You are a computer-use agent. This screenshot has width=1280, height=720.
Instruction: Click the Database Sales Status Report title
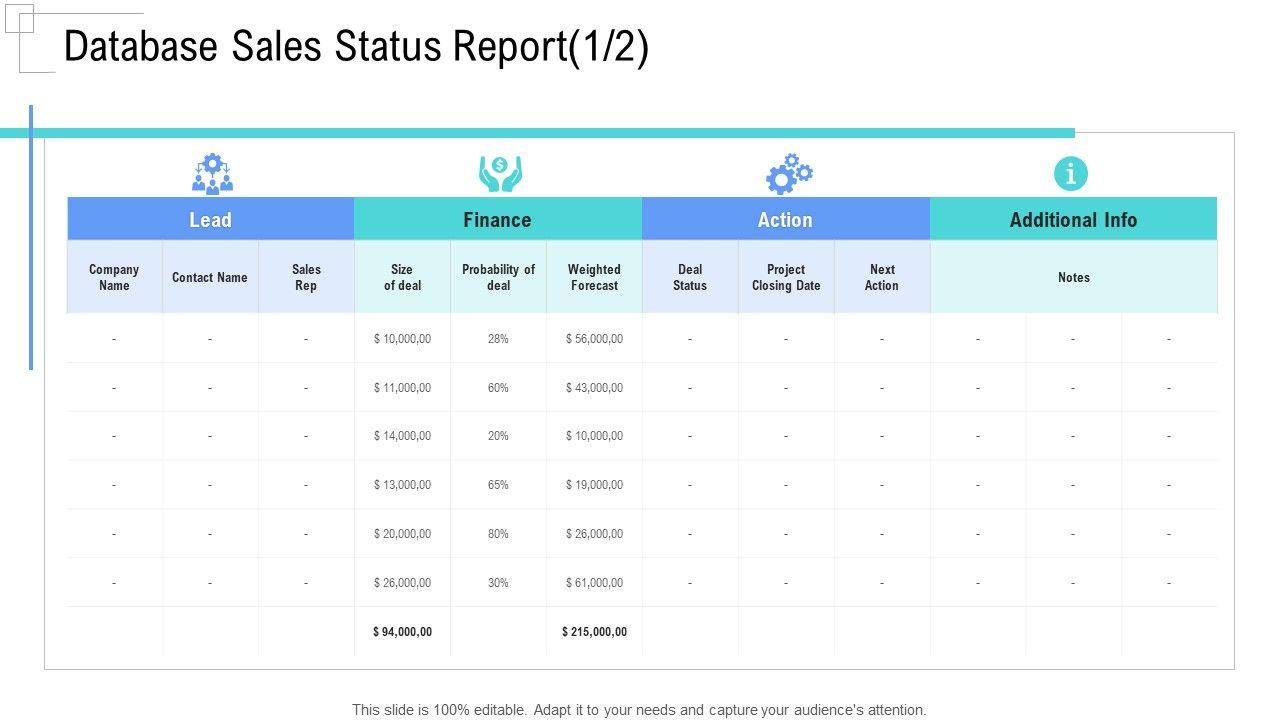356,47
